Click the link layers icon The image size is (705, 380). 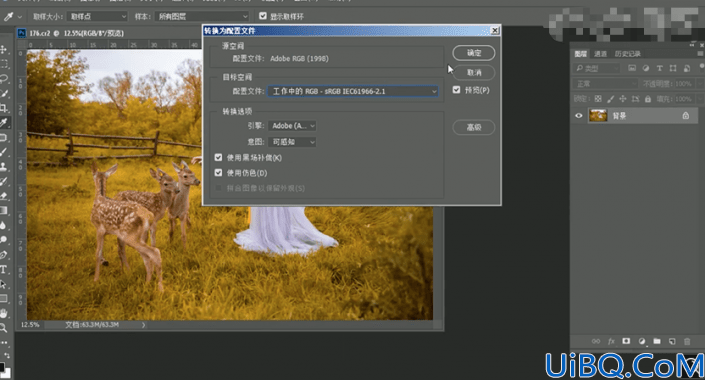[x=596, y=341]
